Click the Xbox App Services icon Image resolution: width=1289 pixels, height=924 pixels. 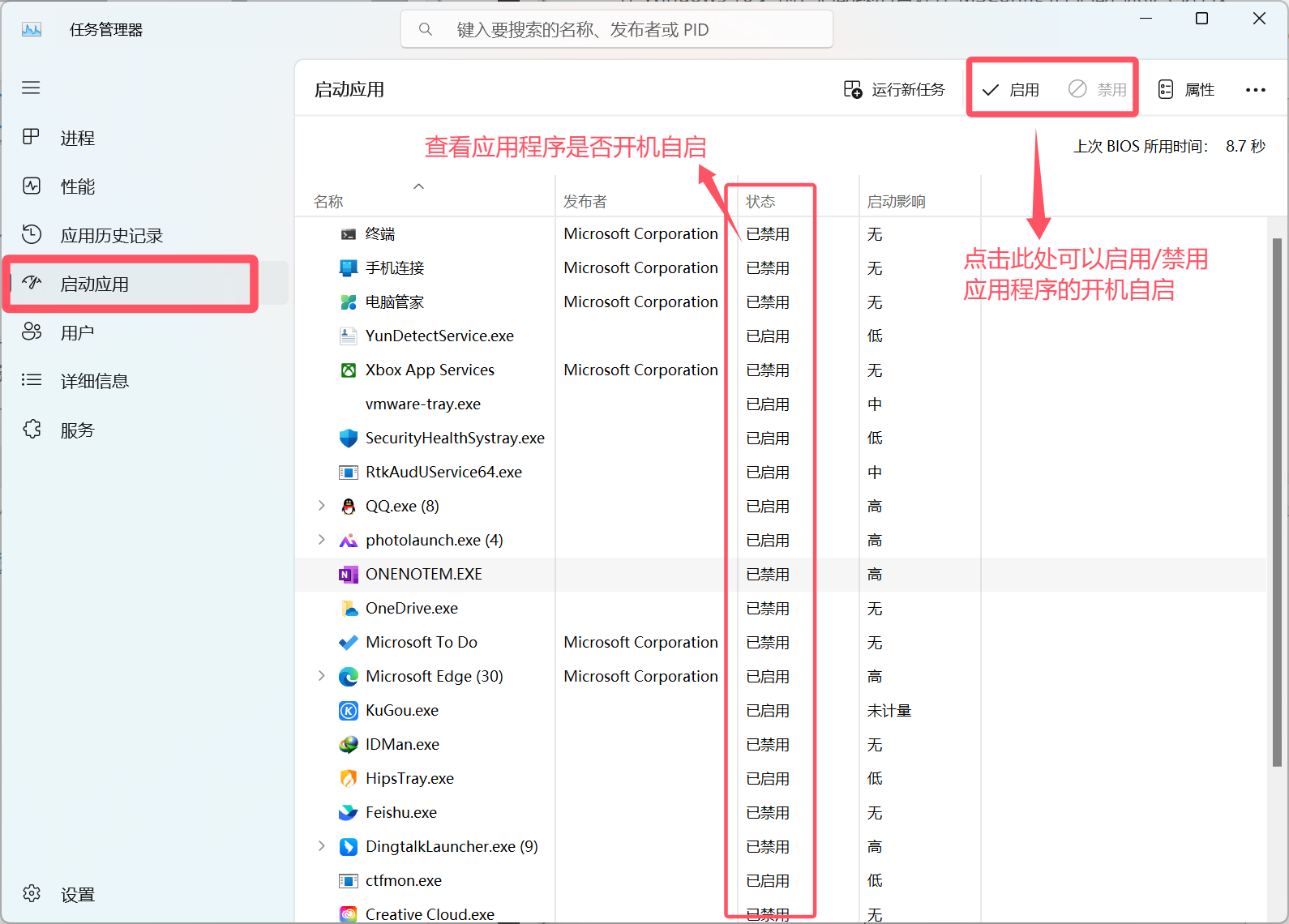click(x=349, y=370)
